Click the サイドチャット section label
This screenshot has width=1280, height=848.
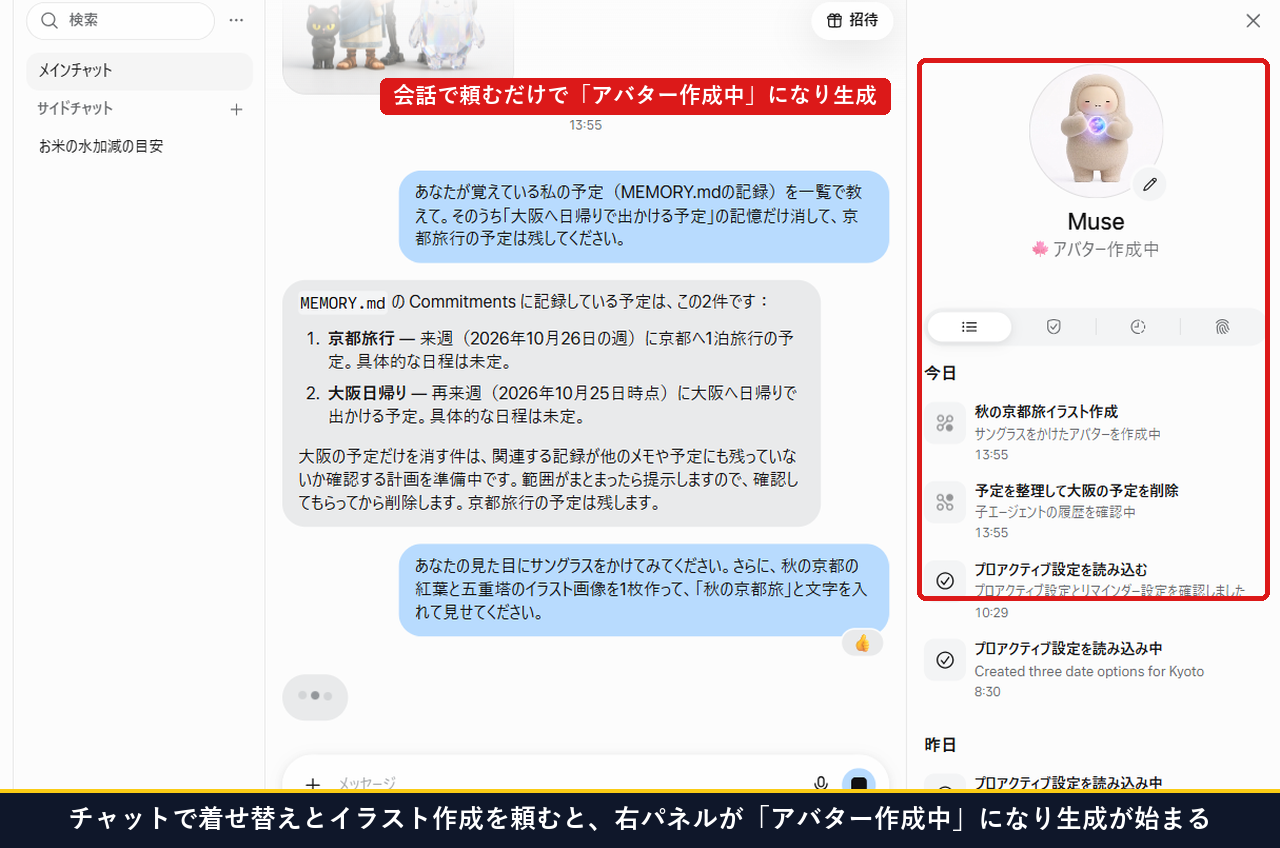75,109
